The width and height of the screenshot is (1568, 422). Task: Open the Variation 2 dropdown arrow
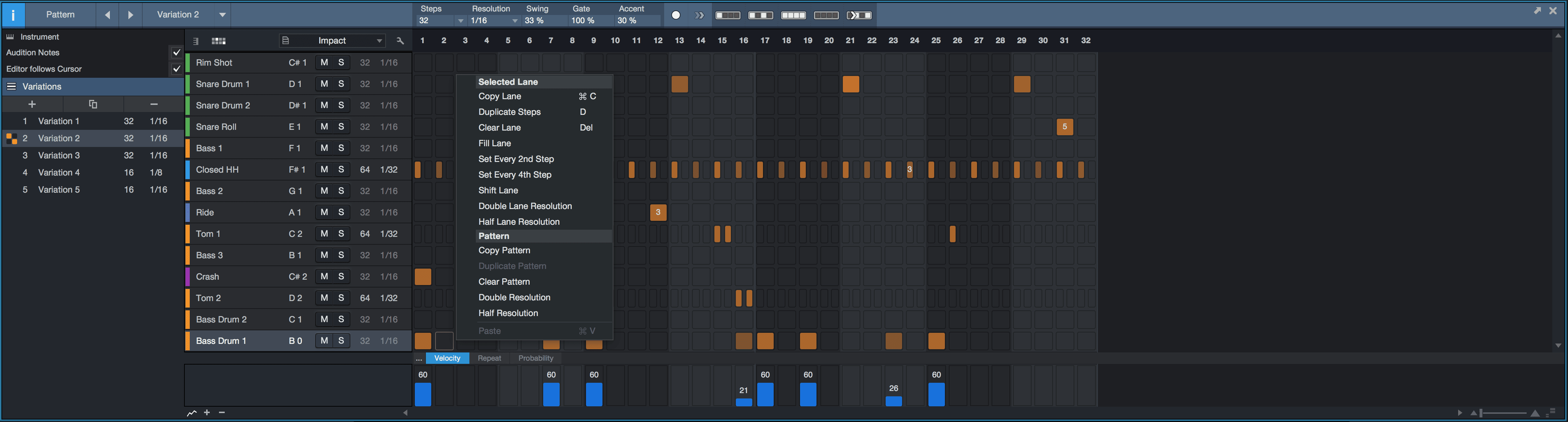(223, 15)
